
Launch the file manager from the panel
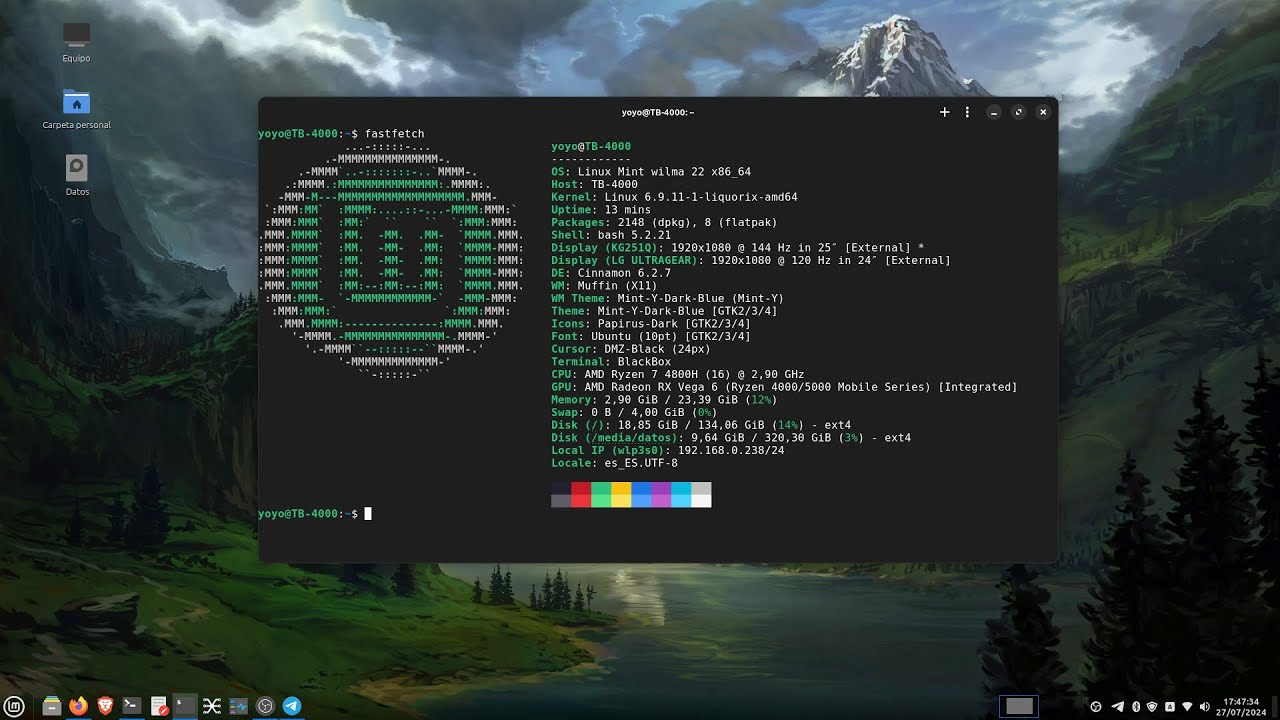[52, 706]
